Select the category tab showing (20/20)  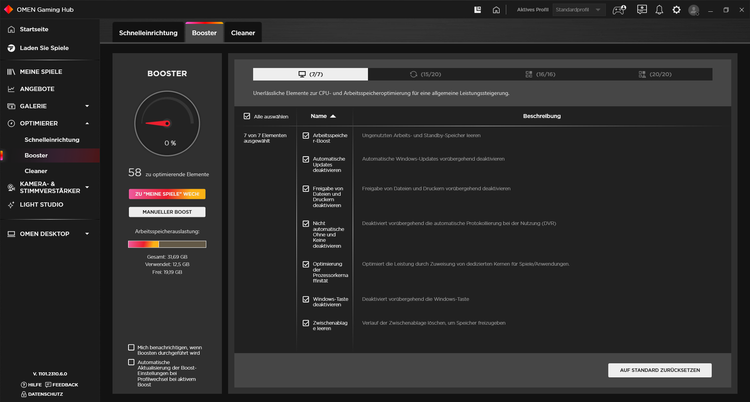click(x=655, y=74)
